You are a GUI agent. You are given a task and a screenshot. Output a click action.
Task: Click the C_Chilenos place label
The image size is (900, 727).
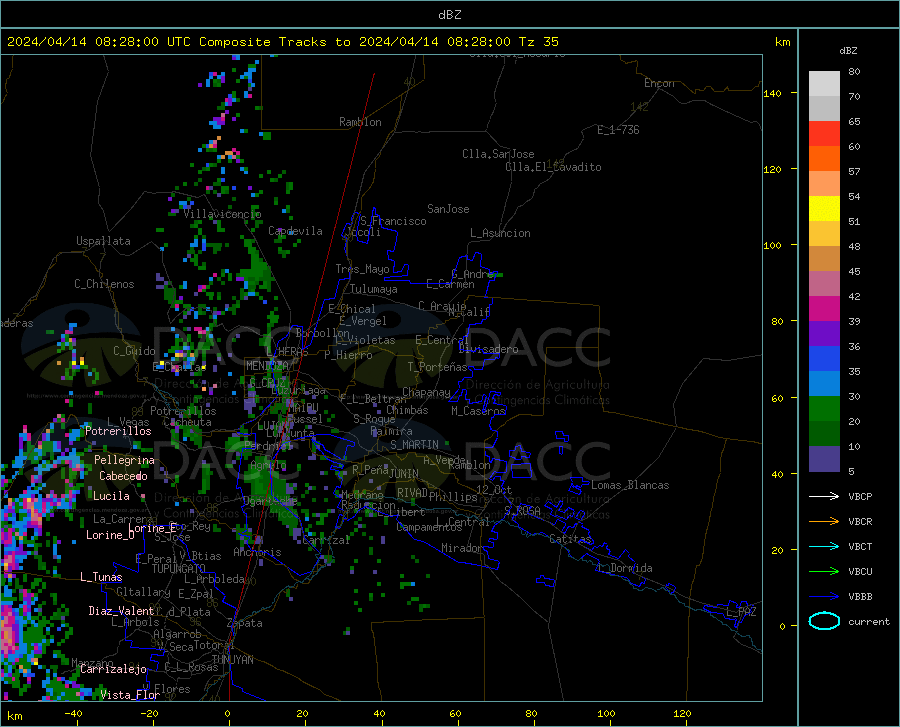click(x=104, y=284)
